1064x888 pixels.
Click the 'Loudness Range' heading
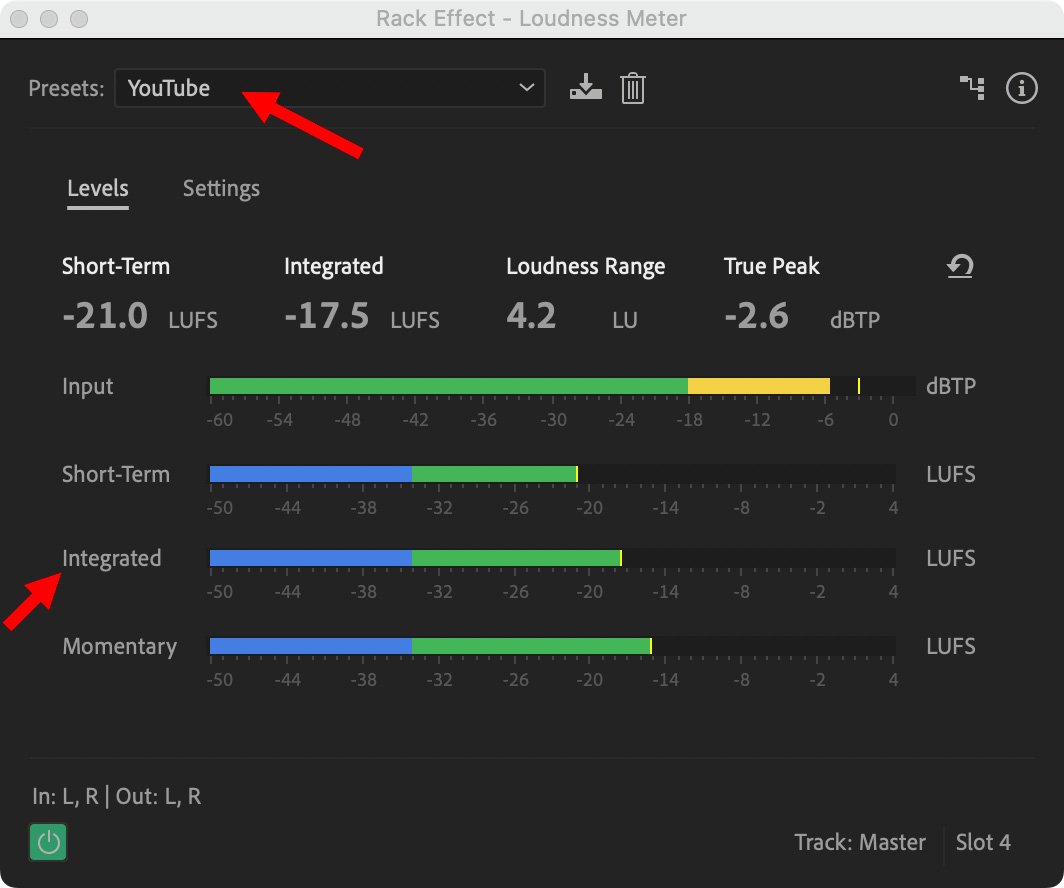586,267
